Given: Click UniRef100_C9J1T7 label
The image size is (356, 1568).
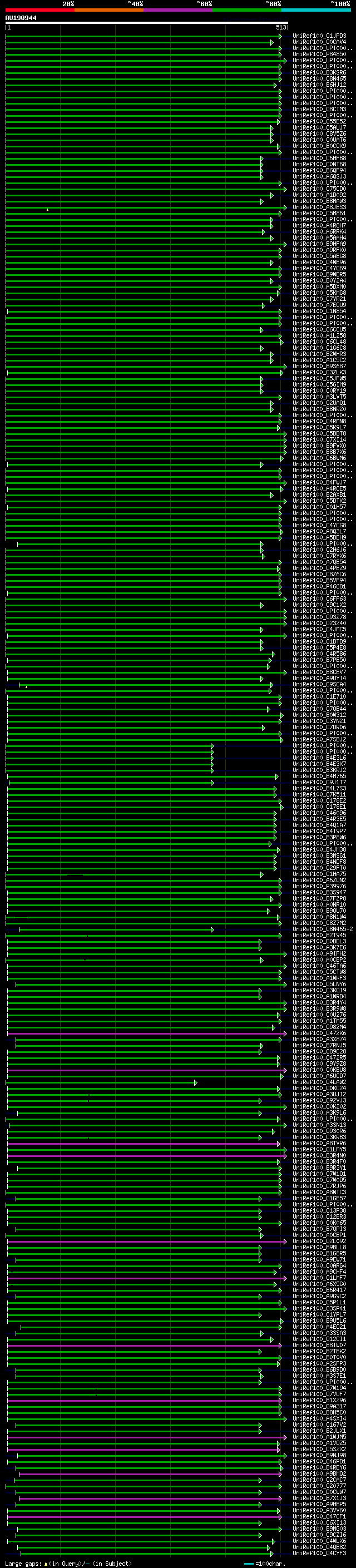Looking at the screenshot, I should (x=319, y=782).
